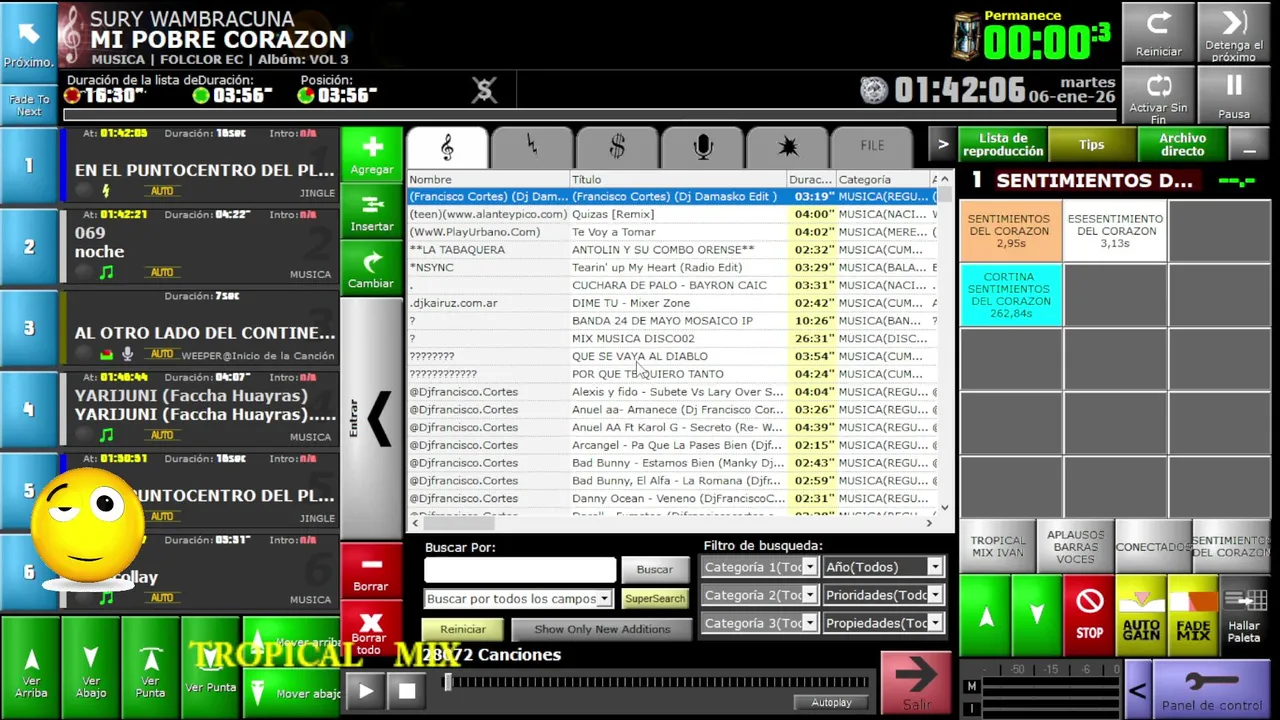The width and height of the screenshot is (1280, 720).
Task: Click the ESESENTIMIENTO DEL CORAZON pad
Action: coord(1115,231)
